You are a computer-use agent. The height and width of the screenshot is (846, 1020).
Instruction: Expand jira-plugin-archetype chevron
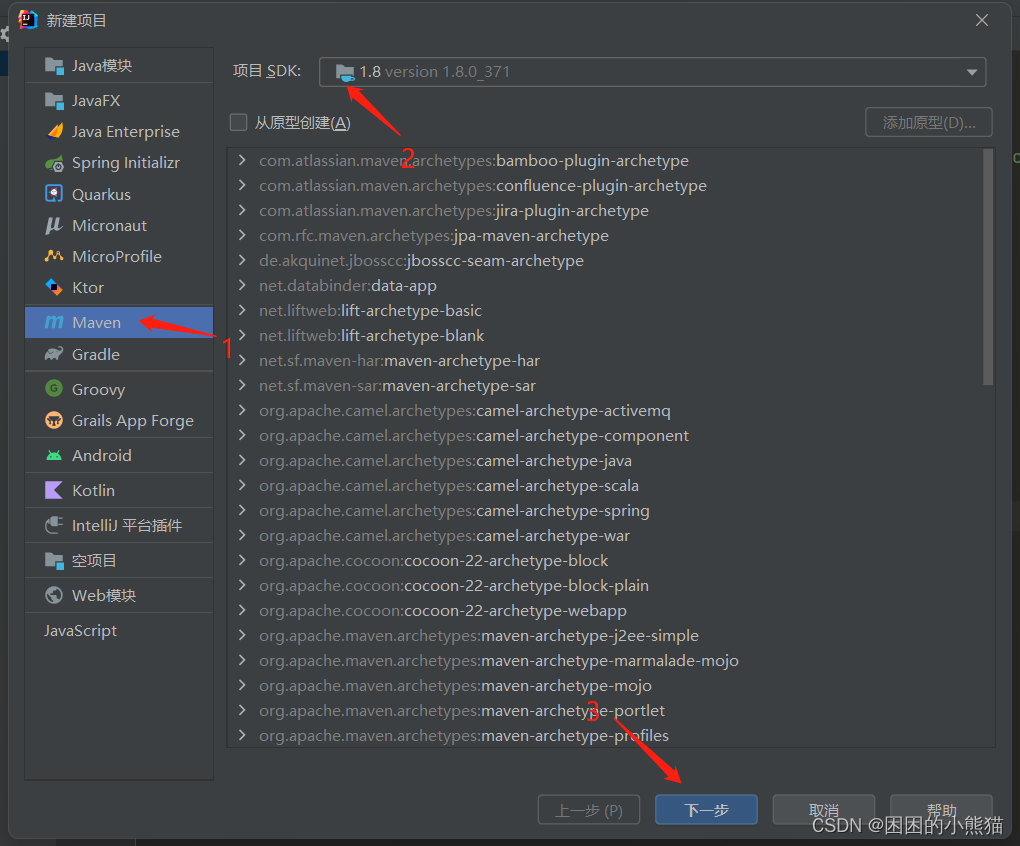(x=242, y=210)
